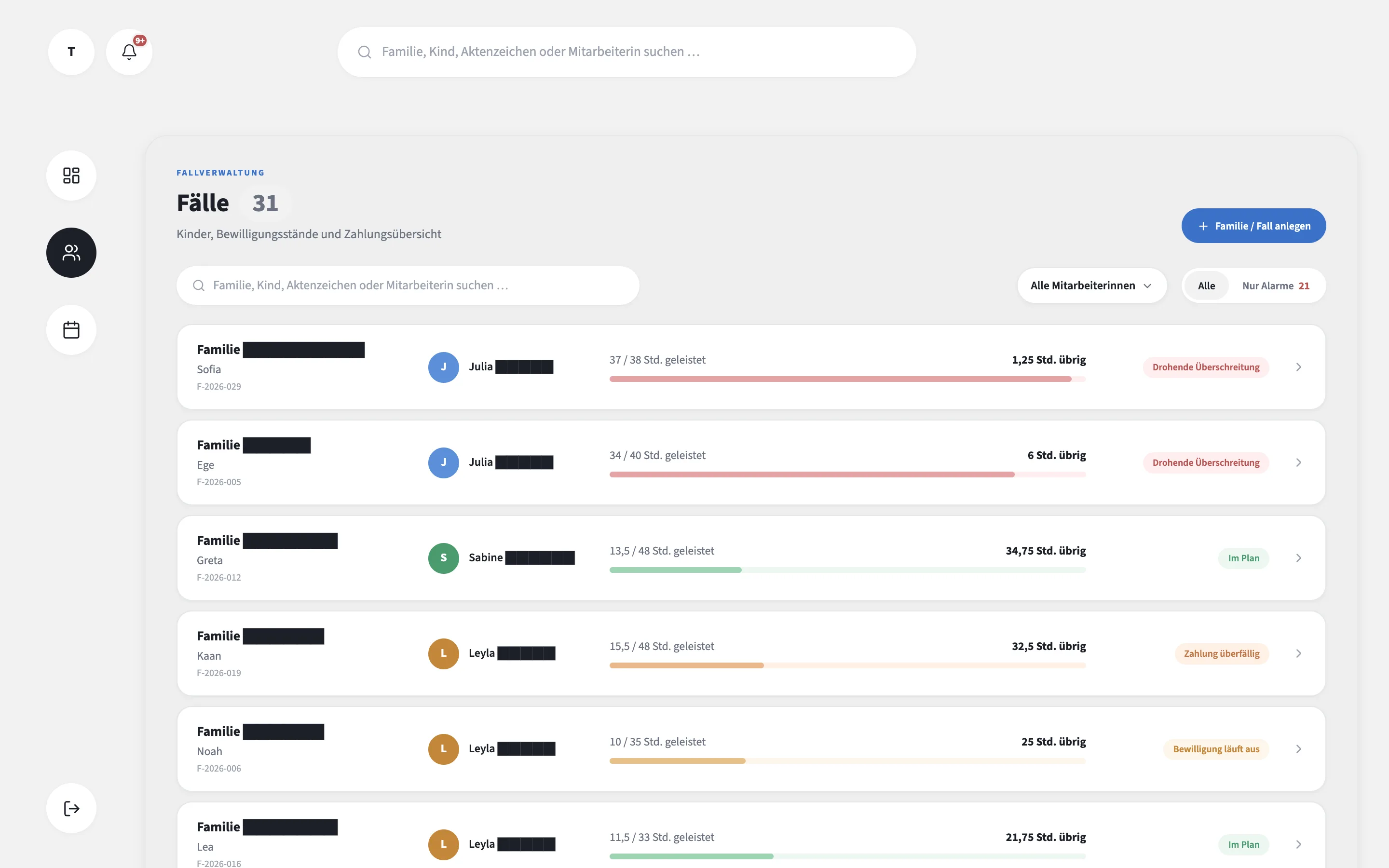Image resolution: width=1389 pixels, height=868 pixels.
Task: Focus the top global search field
Action: pos(626,52)
